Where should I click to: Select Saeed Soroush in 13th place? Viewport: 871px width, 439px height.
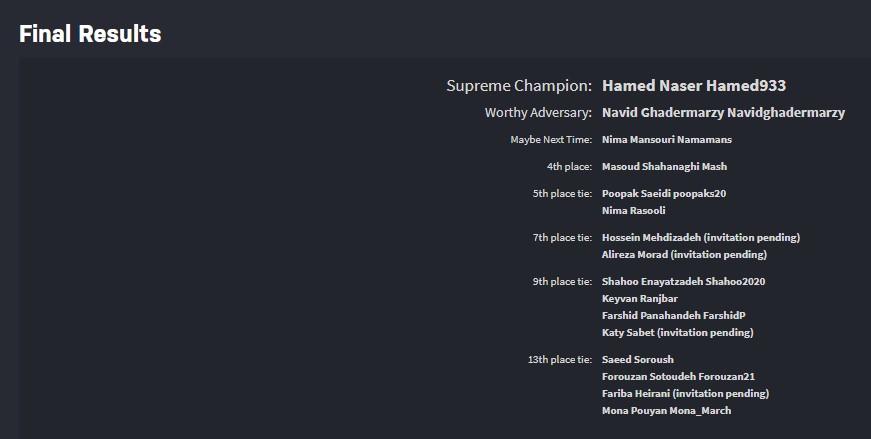click(x=637, y=360)
